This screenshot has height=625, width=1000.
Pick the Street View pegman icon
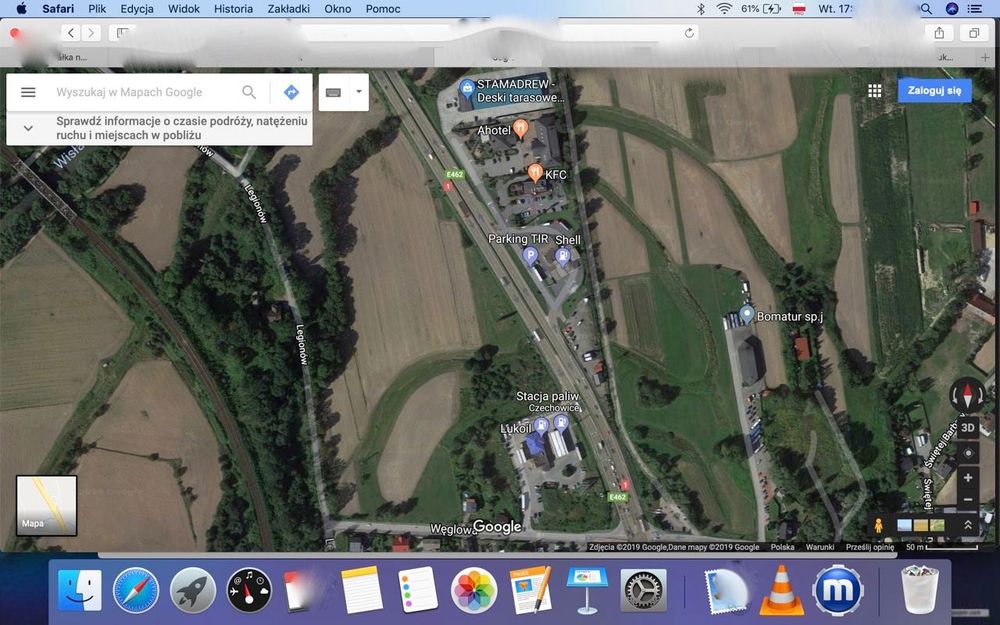pos(879,526)
